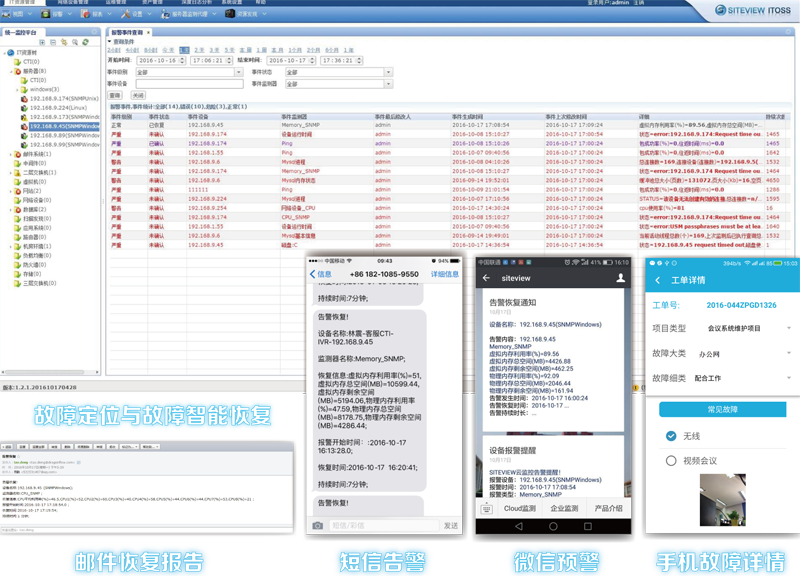The width and height of the screenshot is (800, 576).
Task: Tap the camera icon in SMS input bar
Action: [x=317, y=525]
